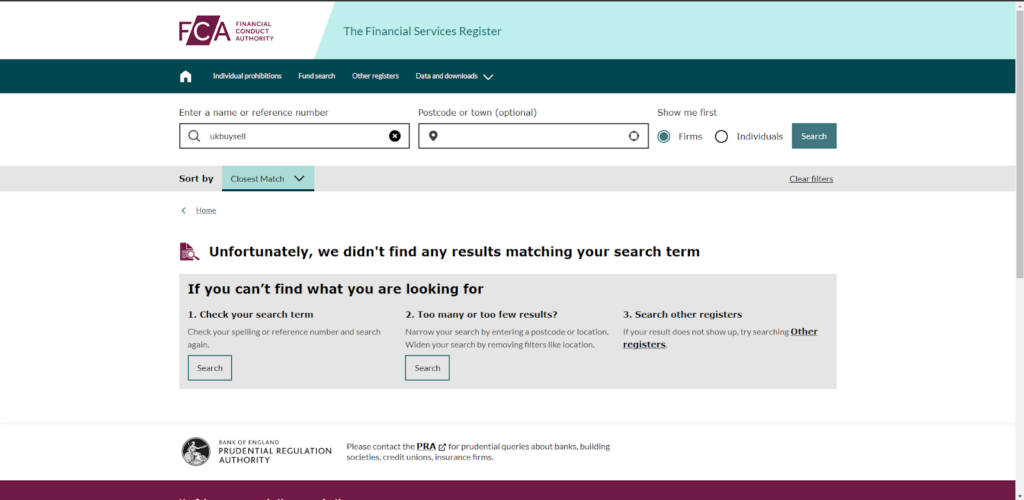Focus the name or reference number field

point(295,136)
